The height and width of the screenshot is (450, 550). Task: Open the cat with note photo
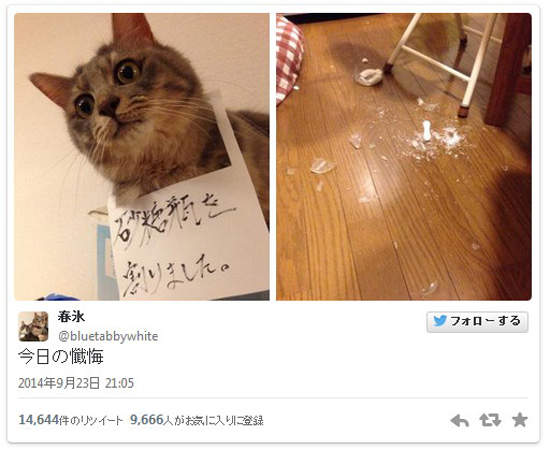click(x=142, y=157)
